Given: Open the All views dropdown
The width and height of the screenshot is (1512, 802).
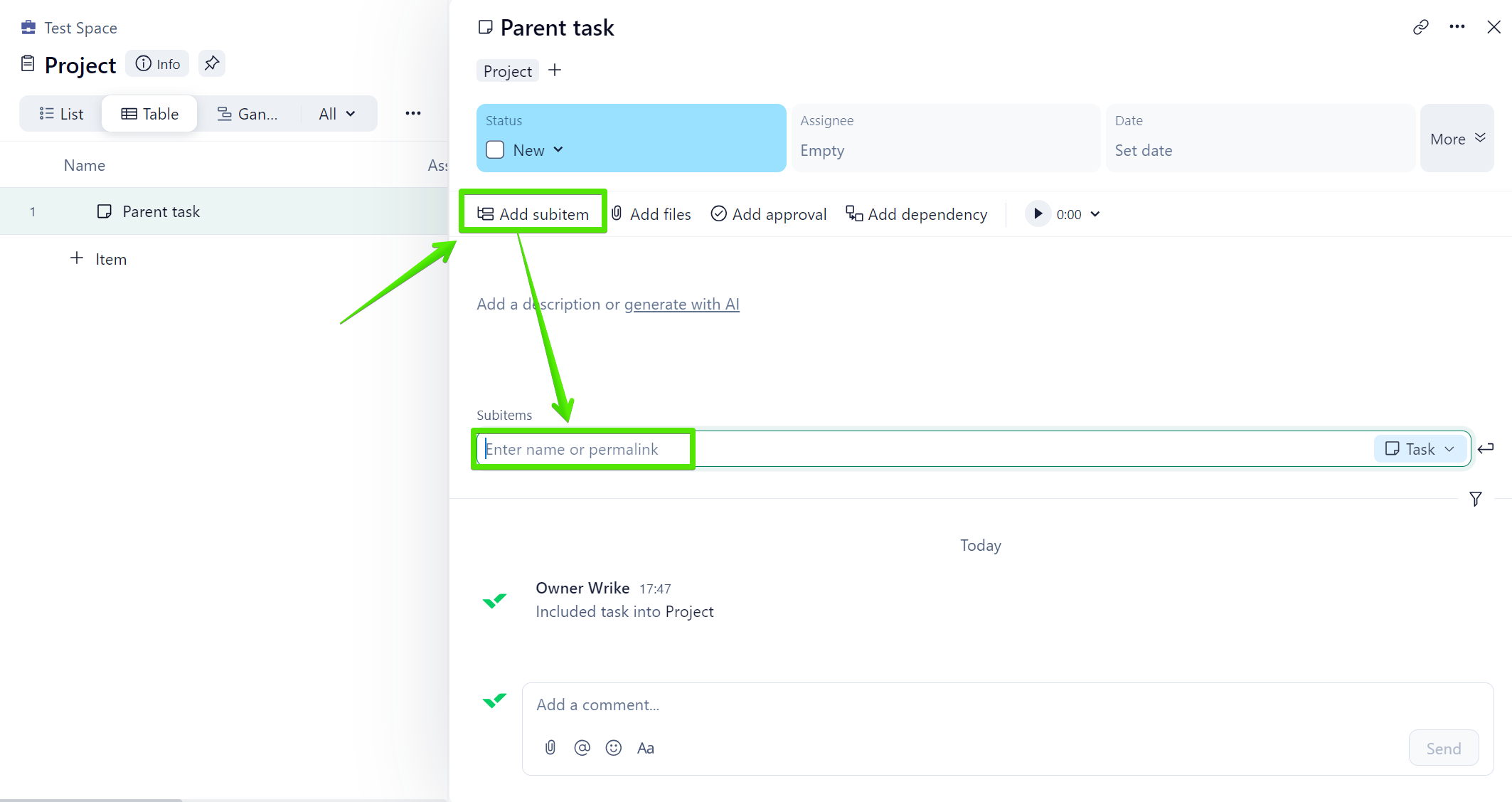Looking at the screenshot, I should pos(337,114).
